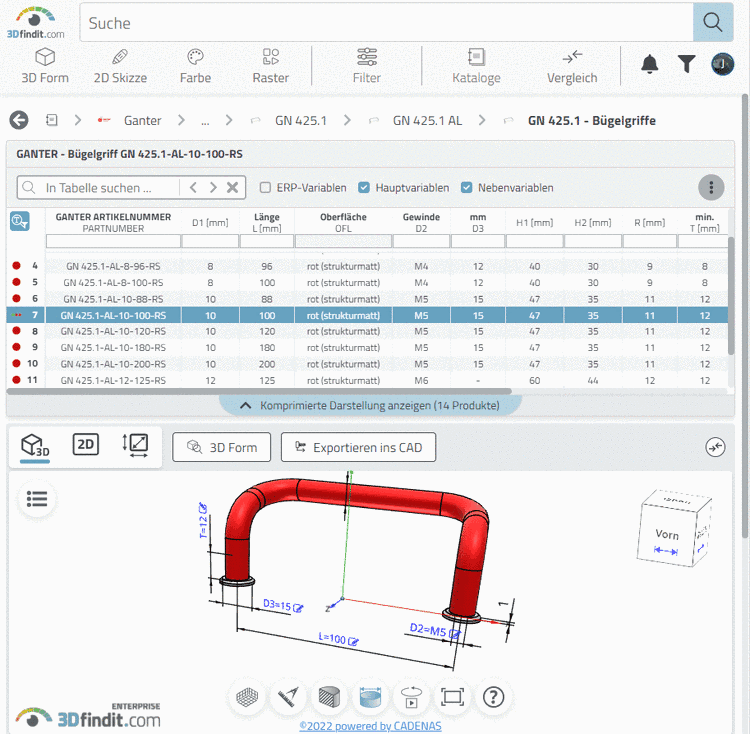This screenshot has width=750, height=734.
Task: Uncheck the Hauptvariablen checkbox
Action: coord(364,187)
